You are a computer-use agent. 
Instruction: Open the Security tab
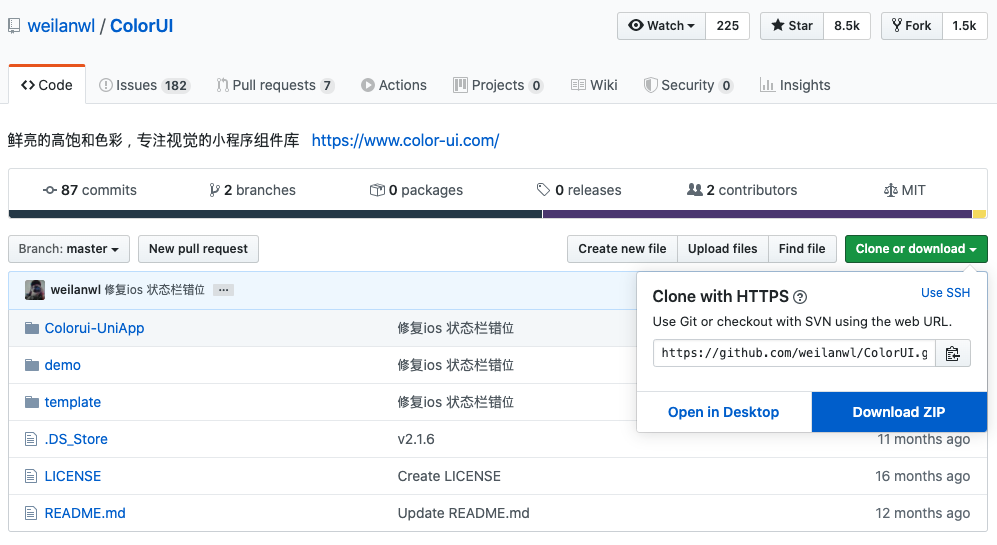pyautogui.click(x=688, y=85)
